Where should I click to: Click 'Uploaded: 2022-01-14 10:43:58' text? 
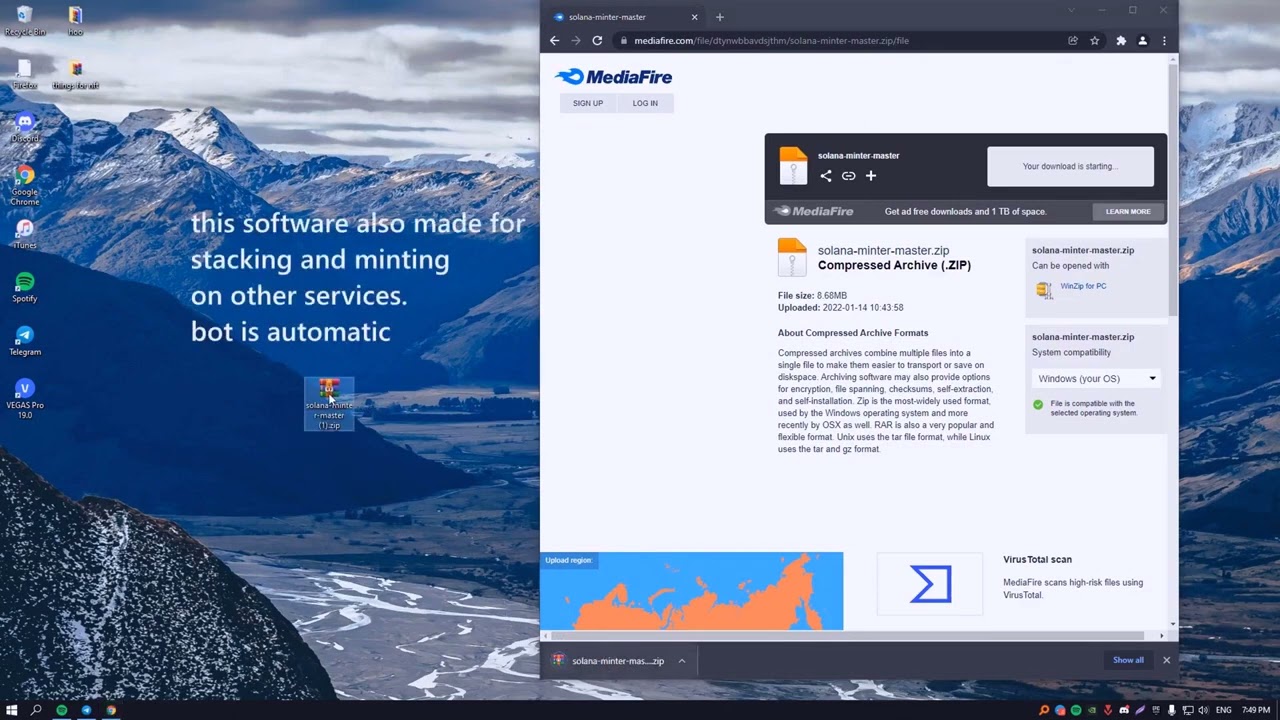[840, 308]
